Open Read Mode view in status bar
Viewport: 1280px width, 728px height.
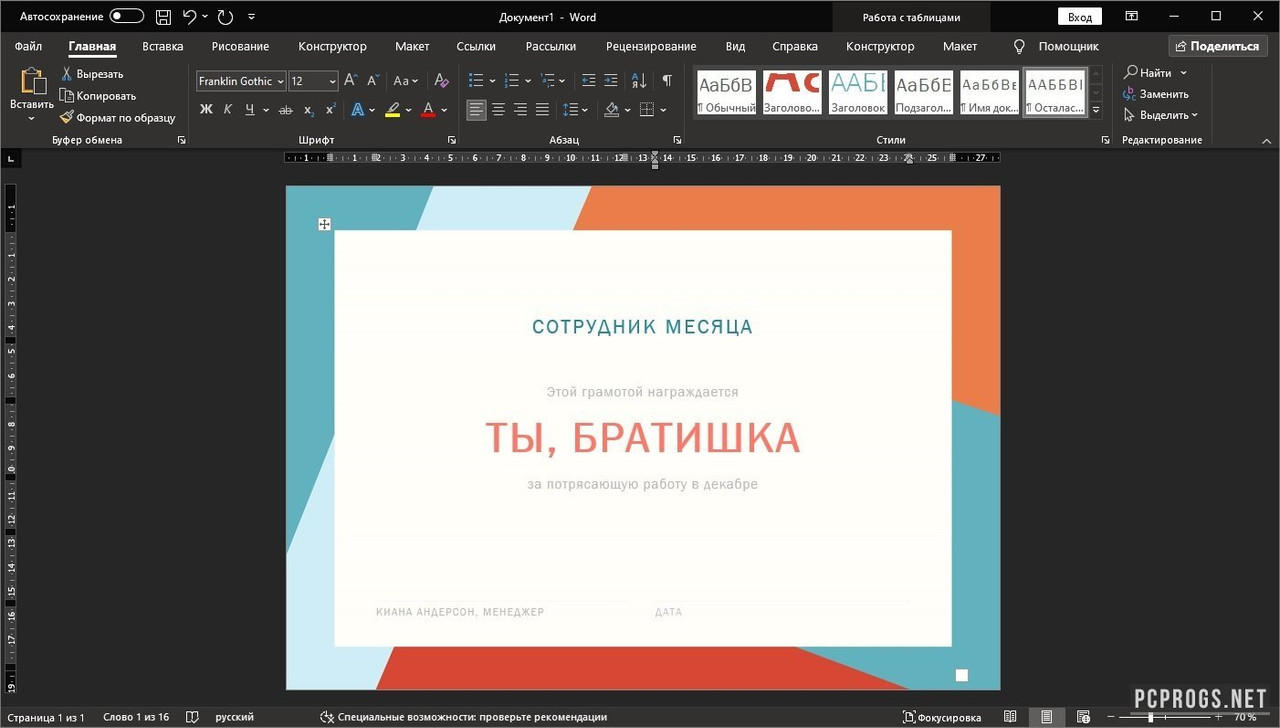pos(1011,717)
